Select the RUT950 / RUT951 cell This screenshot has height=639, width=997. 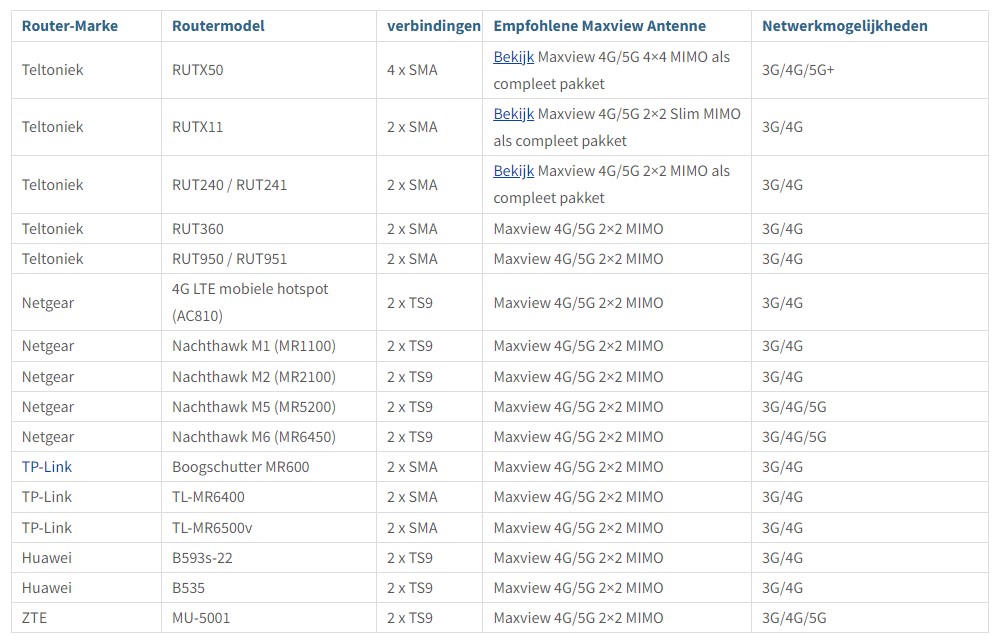(229, 259)
